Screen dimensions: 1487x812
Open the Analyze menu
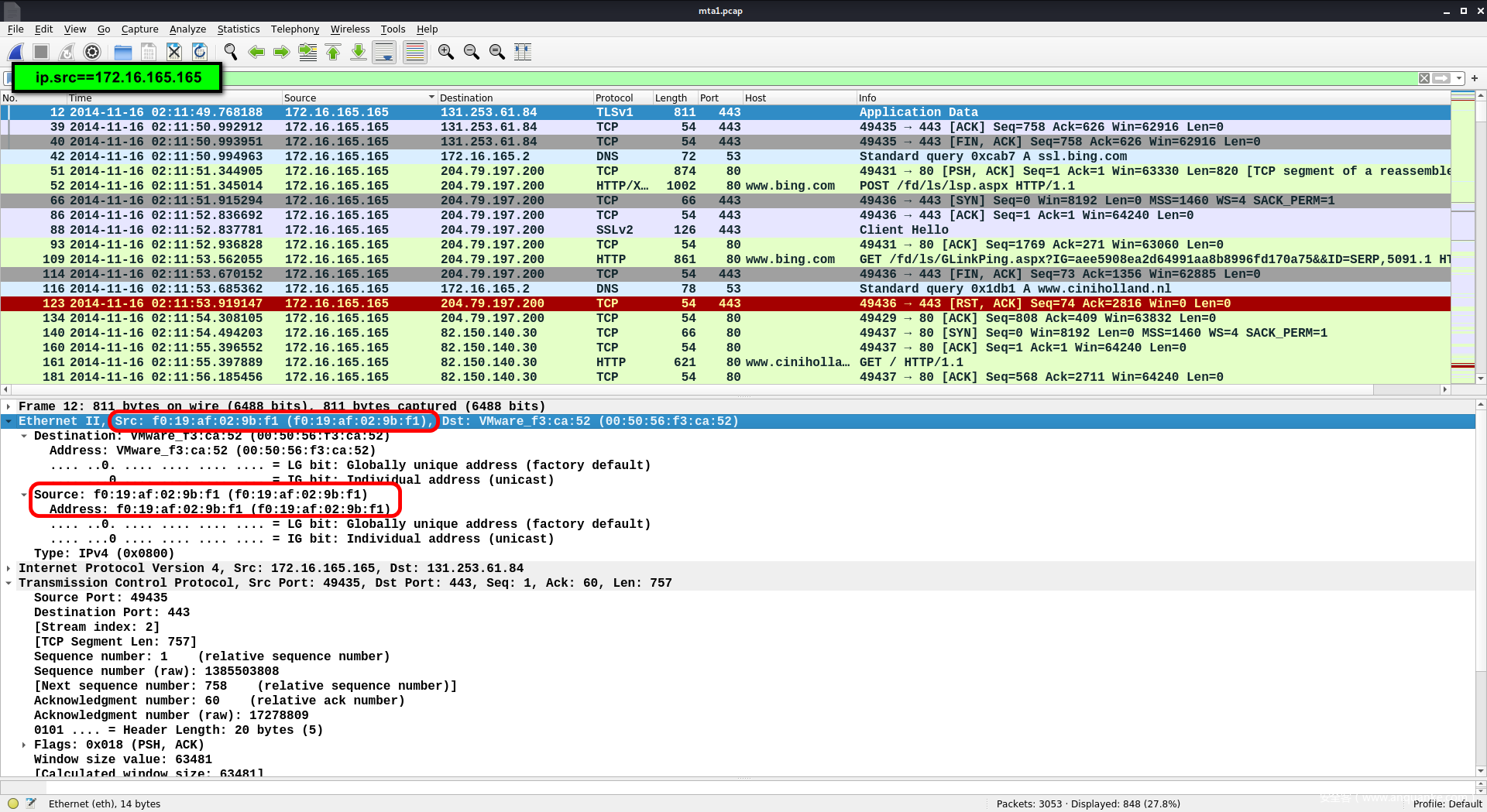pos(187,29)
